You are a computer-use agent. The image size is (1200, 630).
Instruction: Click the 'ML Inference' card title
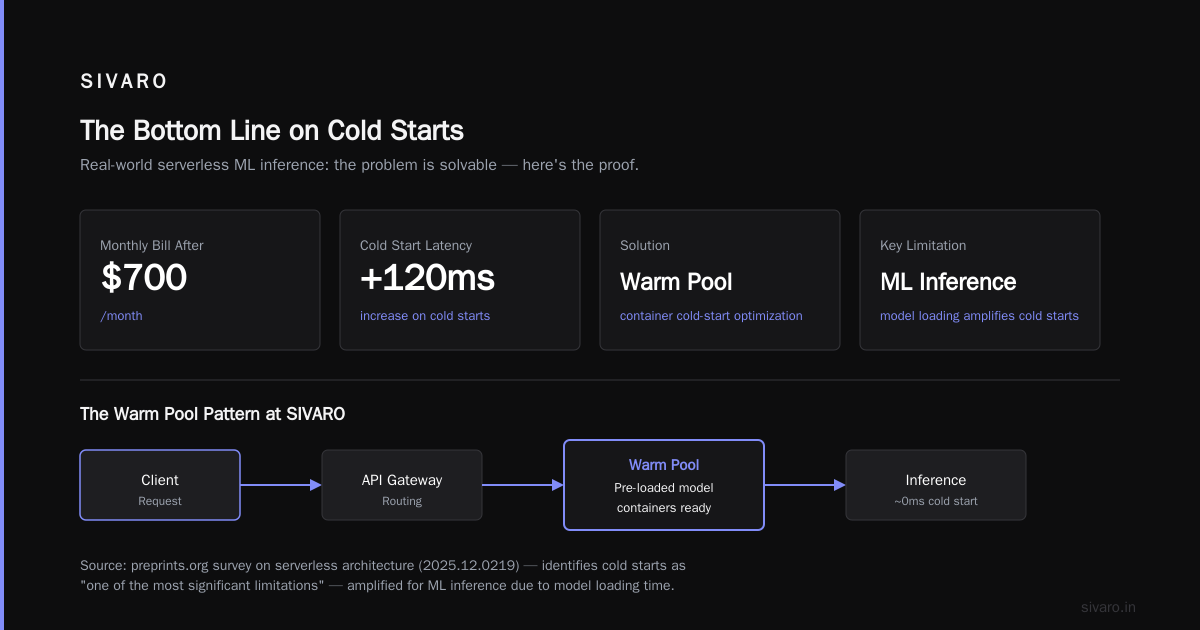948,282
